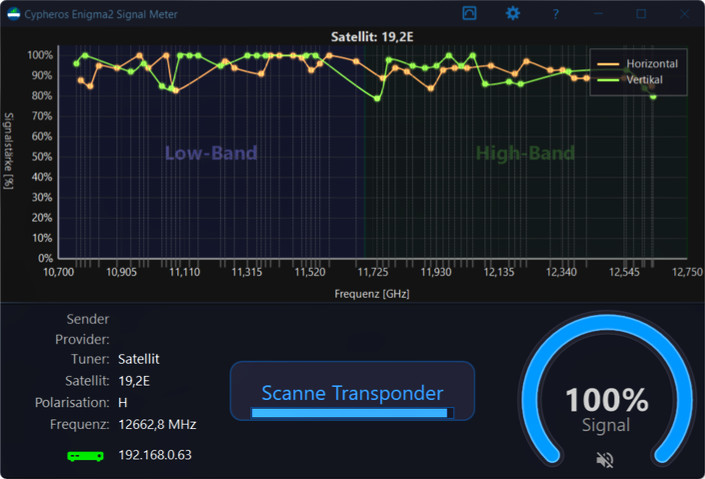Click the signal curve icon in title bar
The width and height of the screenshot is (705, 479).
click(x=469, y=13)
